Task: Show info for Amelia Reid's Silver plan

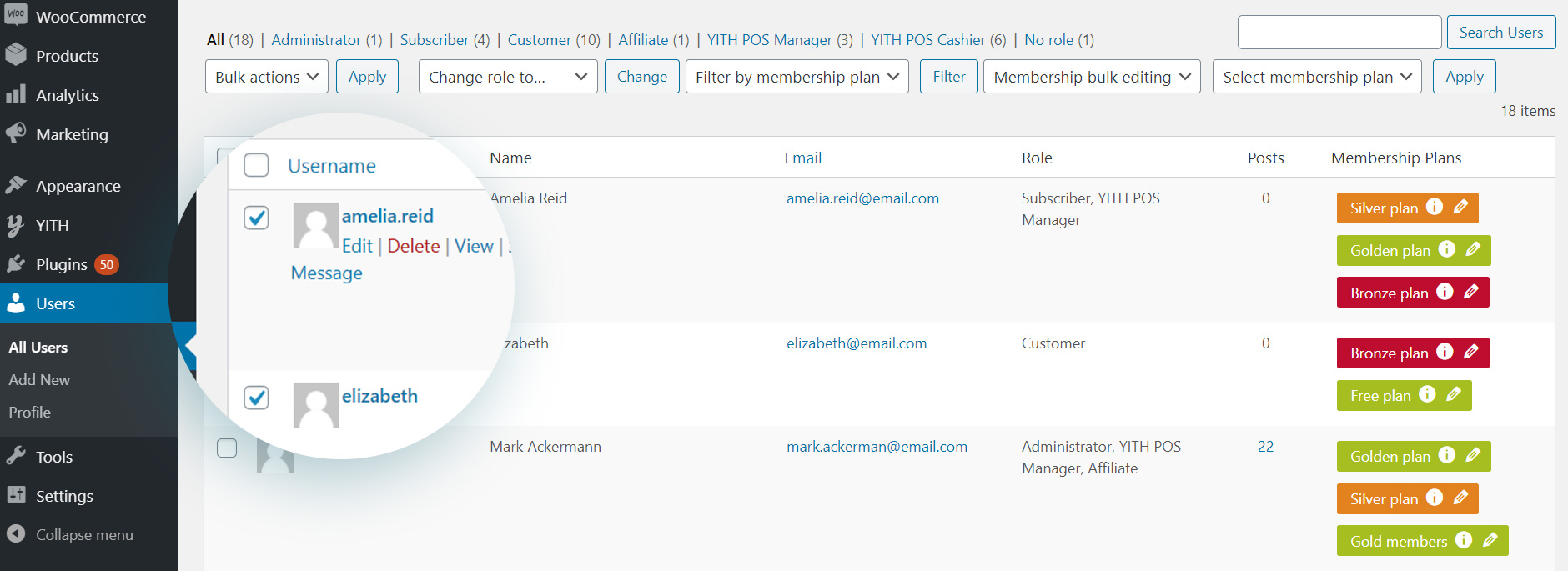Action: [1435, 207]
